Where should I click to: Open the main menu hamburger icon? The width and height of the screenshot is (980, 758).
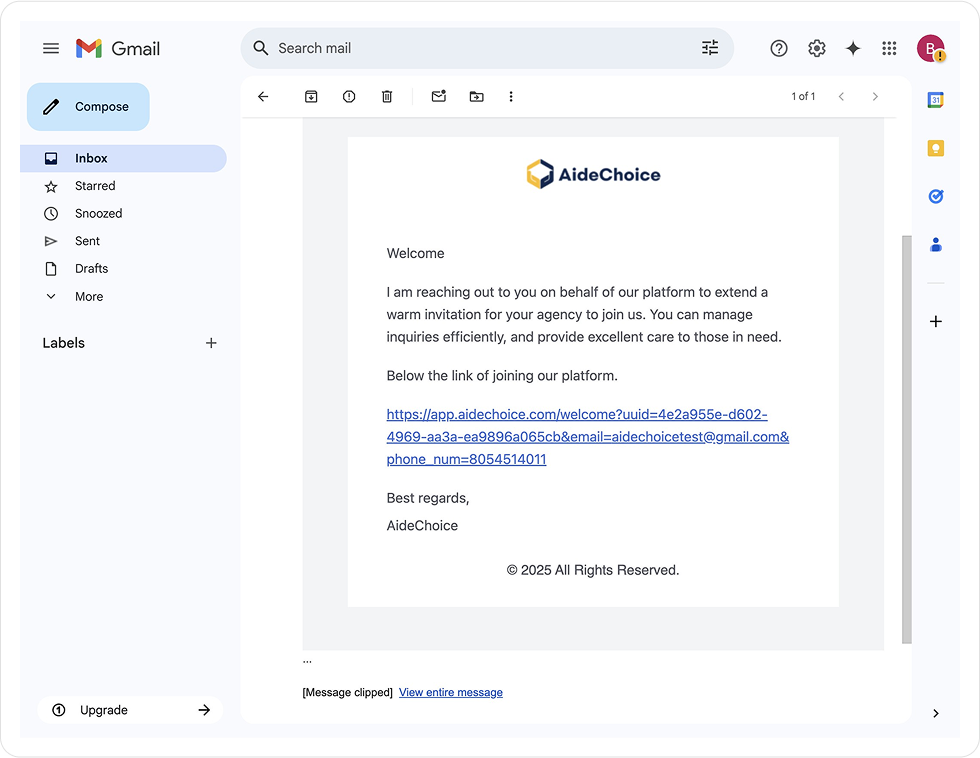[x=51, y=48]
